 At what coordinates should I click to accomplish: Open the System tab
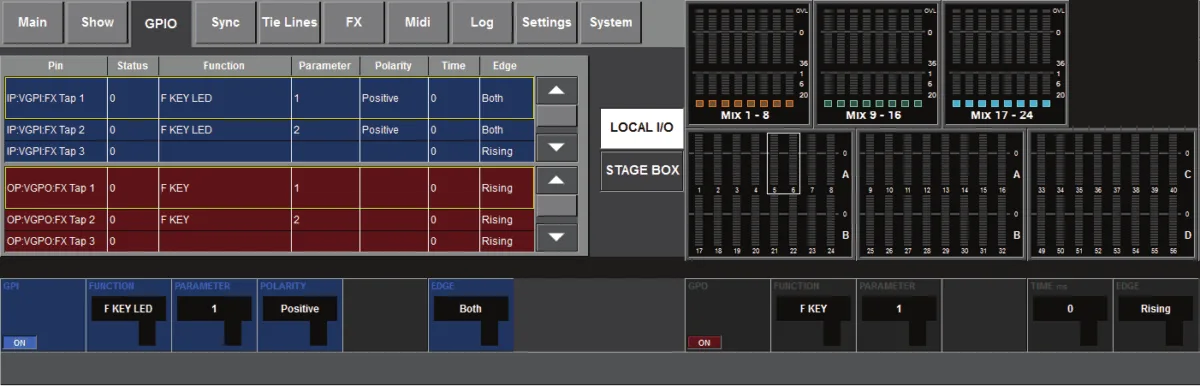point(611,22)
